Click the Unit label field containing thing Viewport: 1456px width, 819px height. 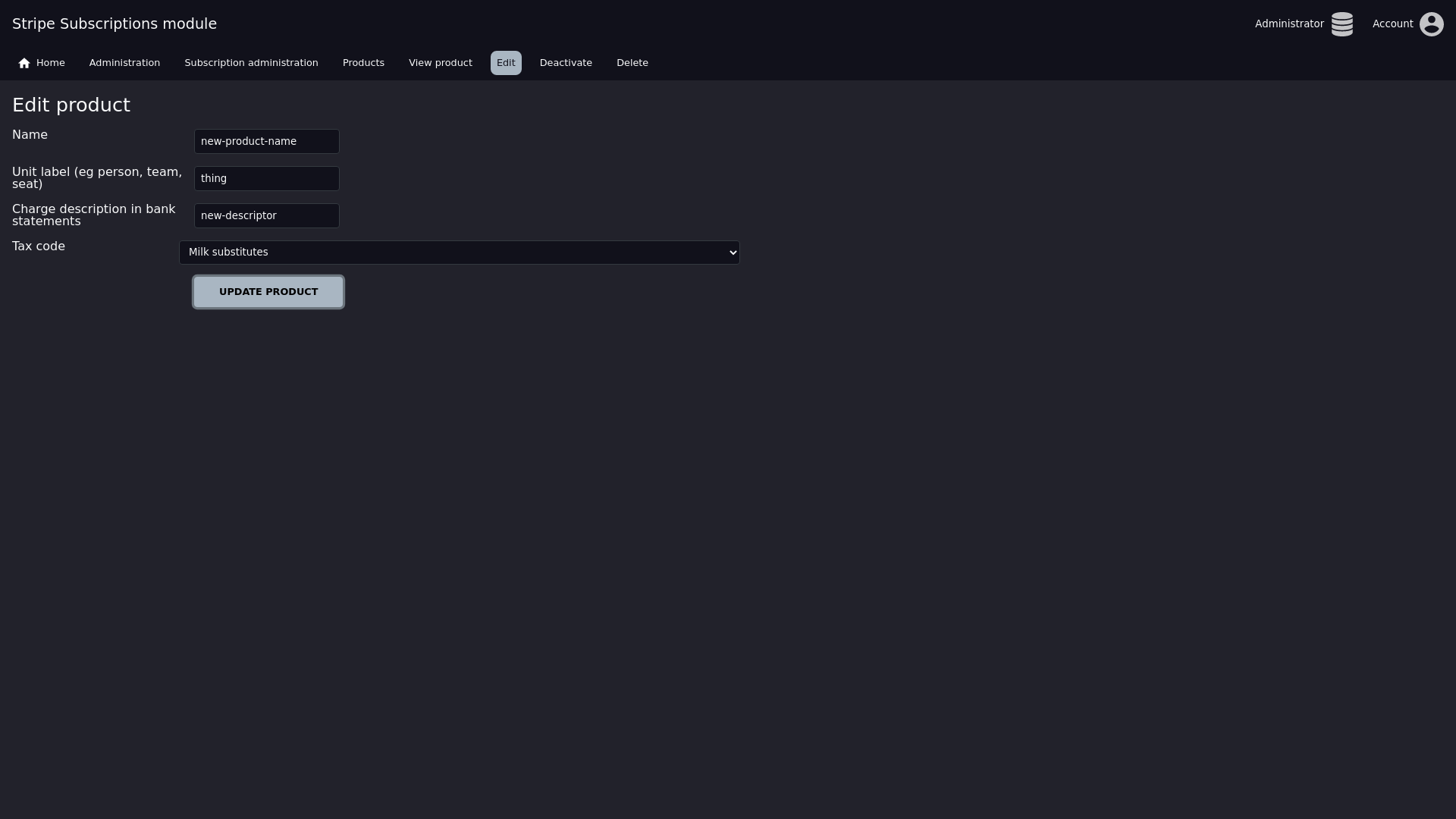point(266,179)
